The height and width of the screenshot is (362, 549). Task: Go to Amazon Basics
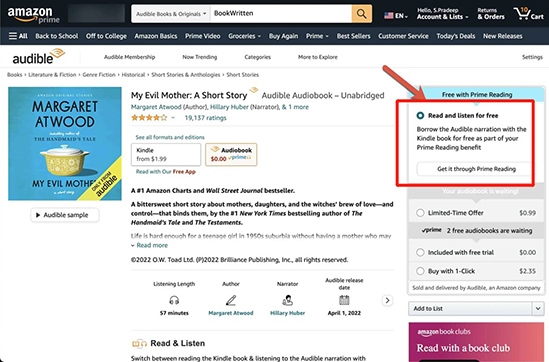click(x=155, y=36)
